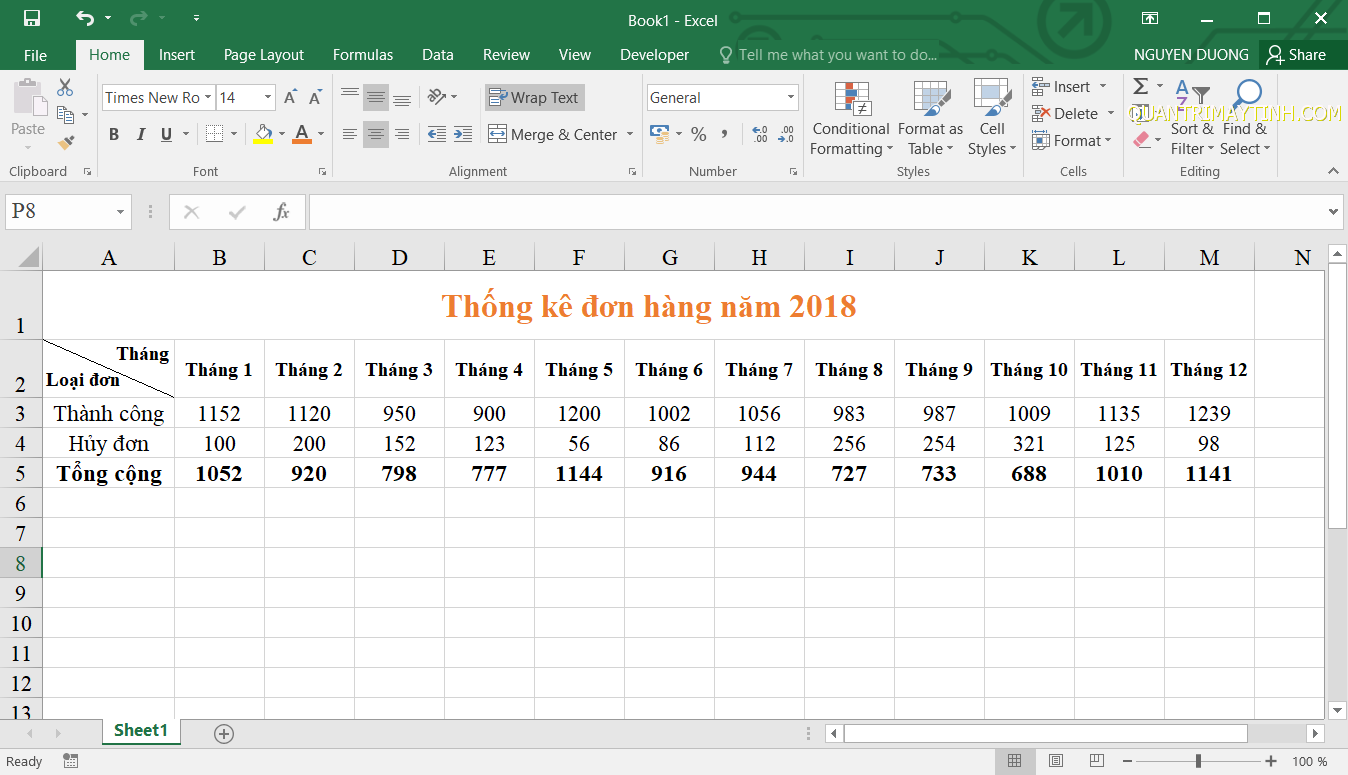Click the Align Left icon
1348x775 pixels.
click(x=350, y=134)
